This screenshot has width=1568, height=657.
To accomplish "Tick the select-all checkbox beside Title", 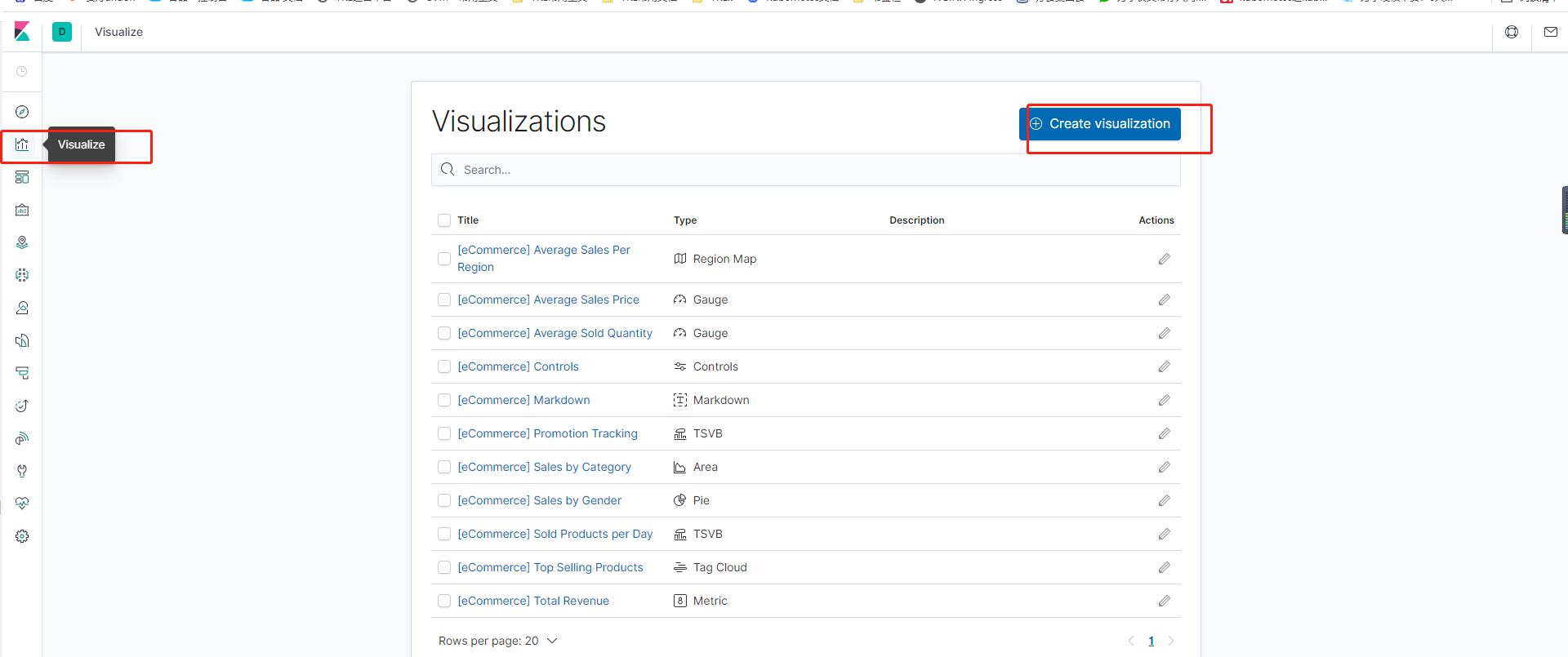I will [444, 220].
